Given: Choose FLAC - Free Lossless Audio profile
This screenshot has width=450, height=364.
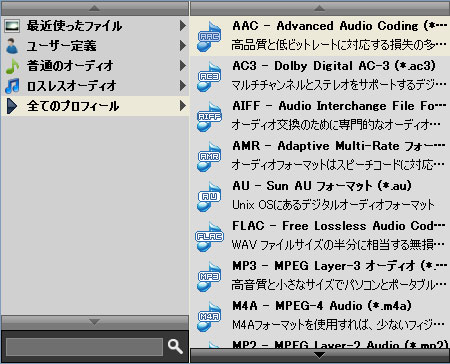Looking at the screenshot, I should pos(320,236).
